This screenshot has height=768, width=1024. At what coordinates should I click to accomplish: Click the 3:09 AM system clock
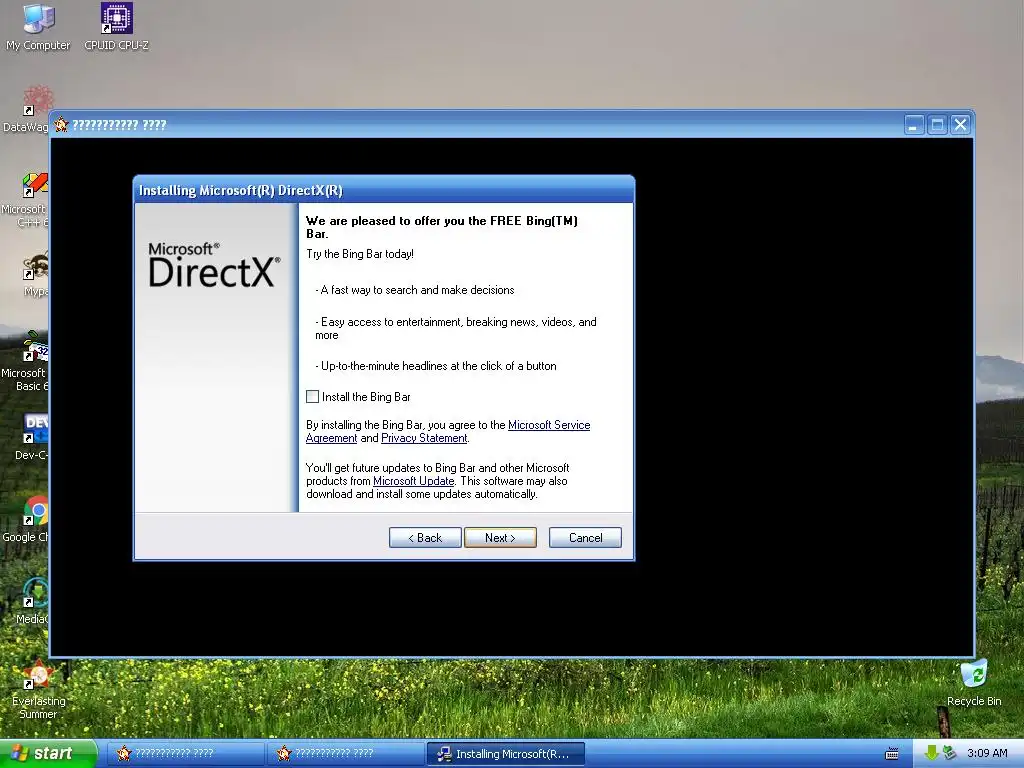click(987, 753)
